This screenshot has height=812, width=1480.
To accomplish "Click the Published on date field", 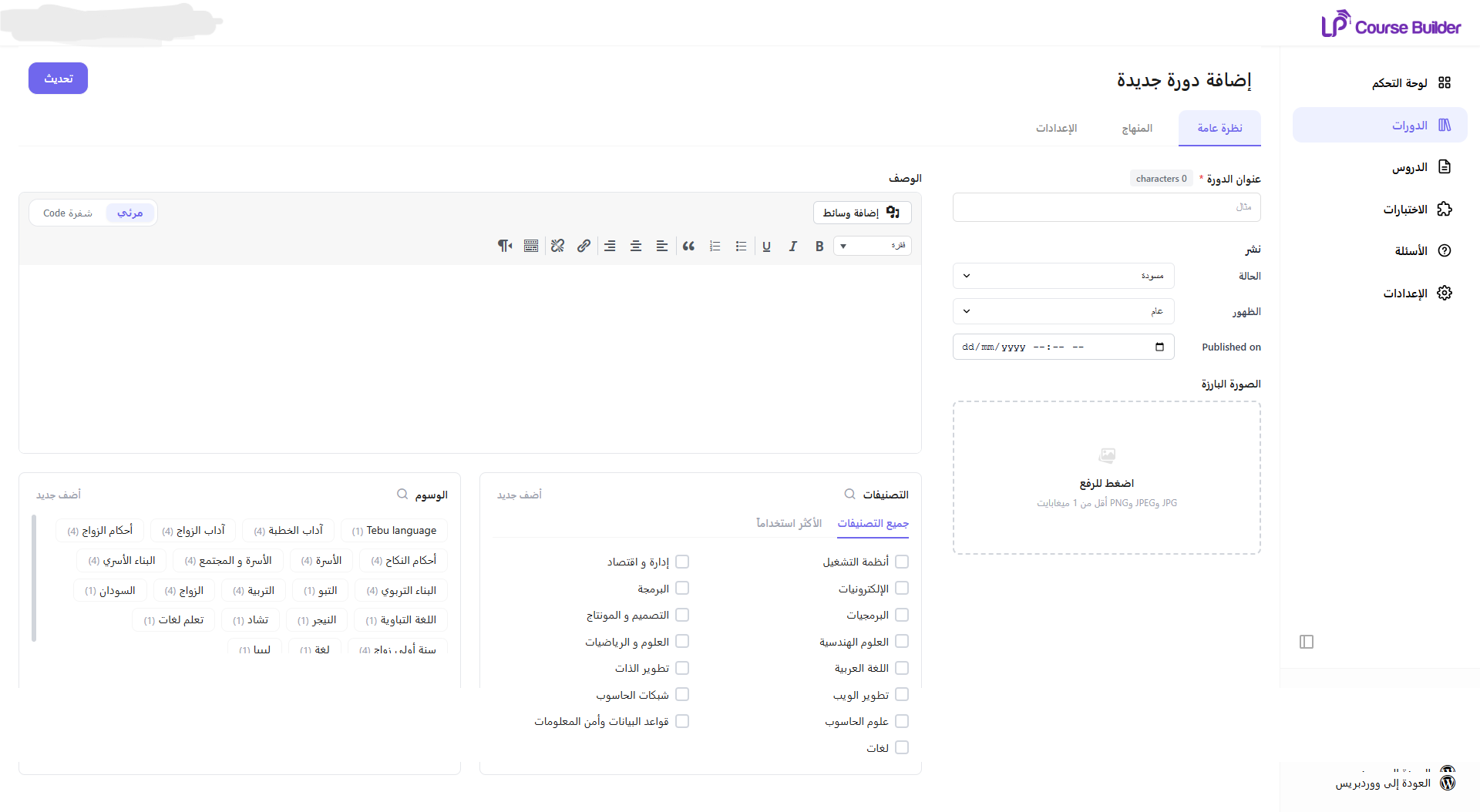I will (x=1064, y=347).
